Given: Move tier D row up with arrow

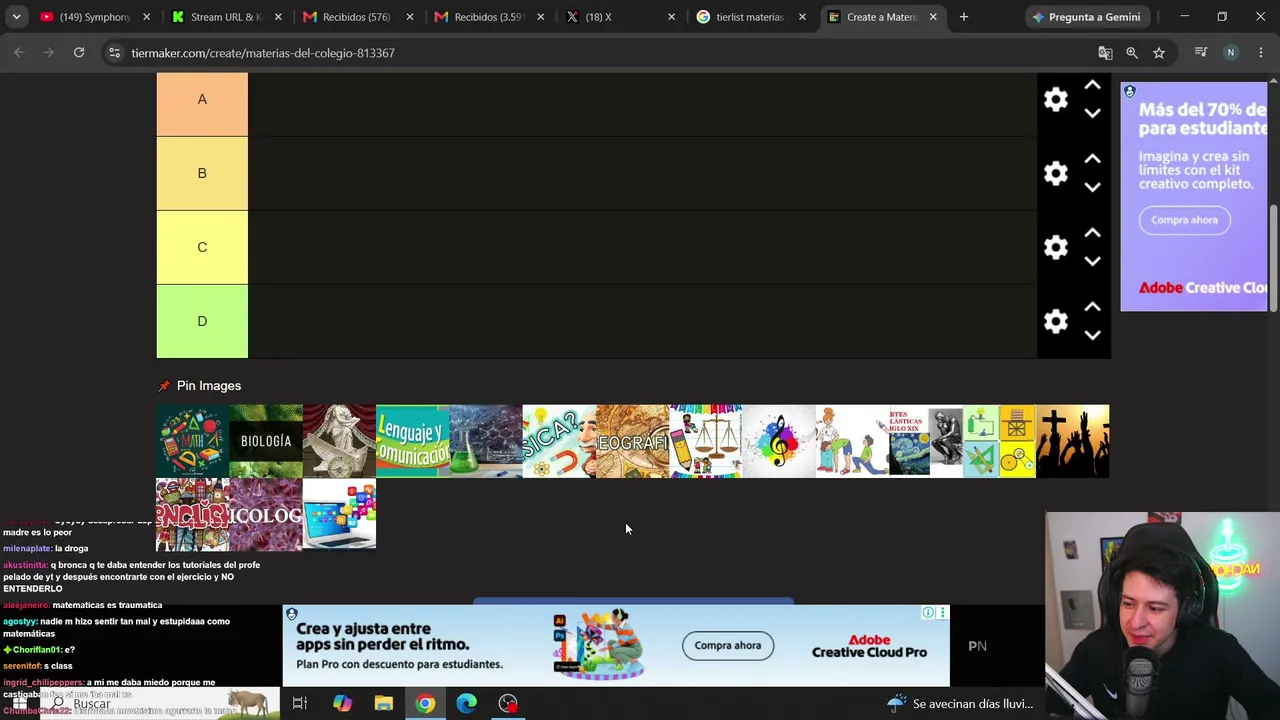Looking at the screenshot, I should [x=1092, y=307].
